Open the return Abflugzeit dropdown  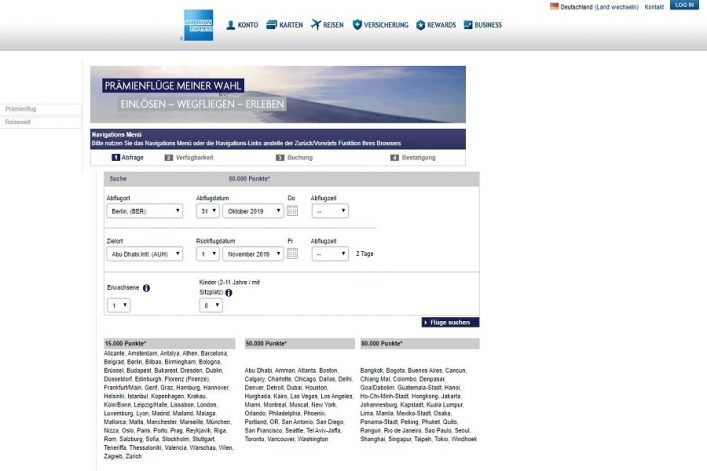(330, 254)
